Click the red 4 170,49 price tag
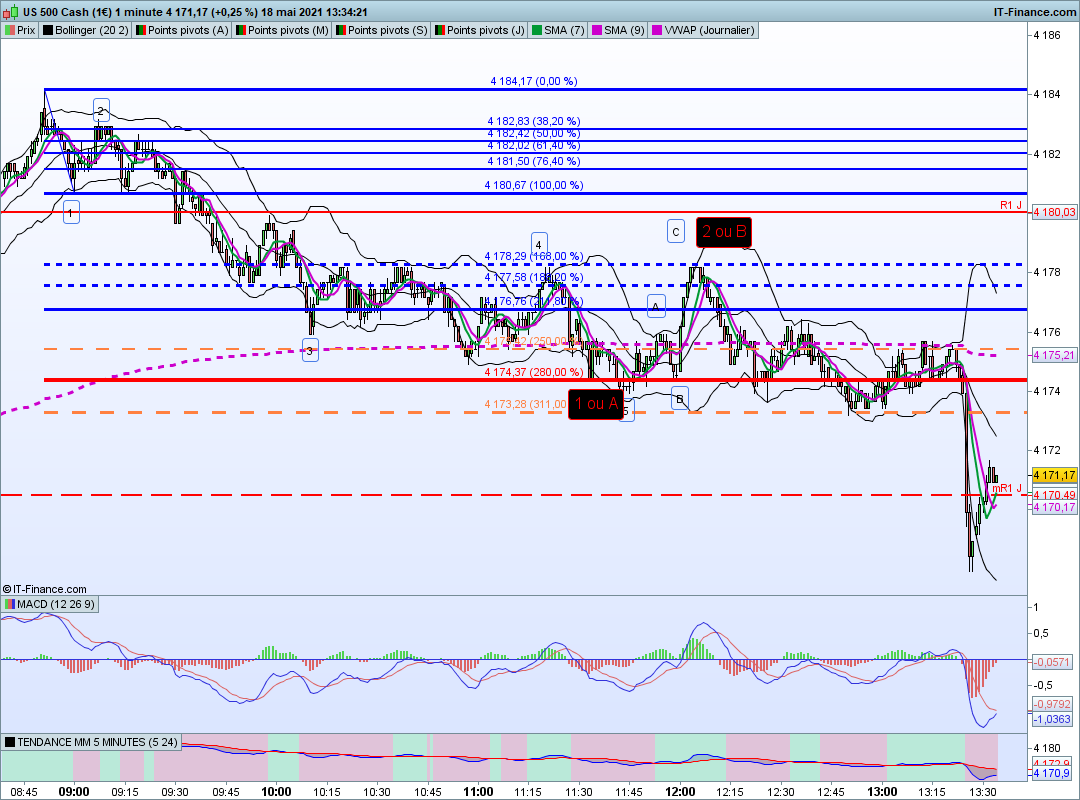Screen dimensions: 1080x800 click(x=1054, y=495)
